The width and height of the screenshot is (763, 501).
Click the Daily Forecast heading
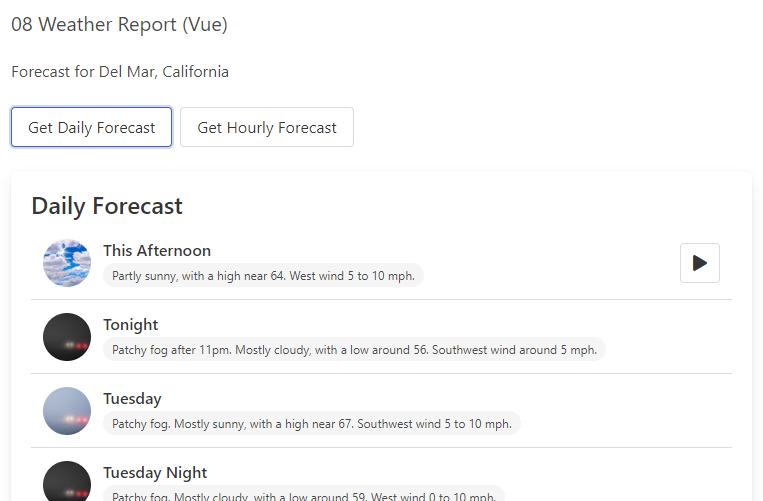tap(107, 206)
